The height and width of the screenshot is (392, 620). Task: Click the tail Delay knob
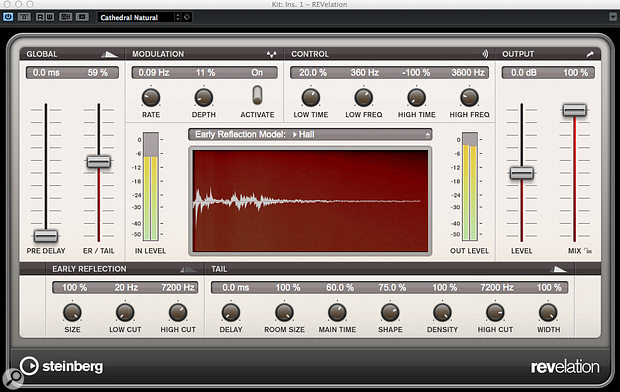point(231,312)
